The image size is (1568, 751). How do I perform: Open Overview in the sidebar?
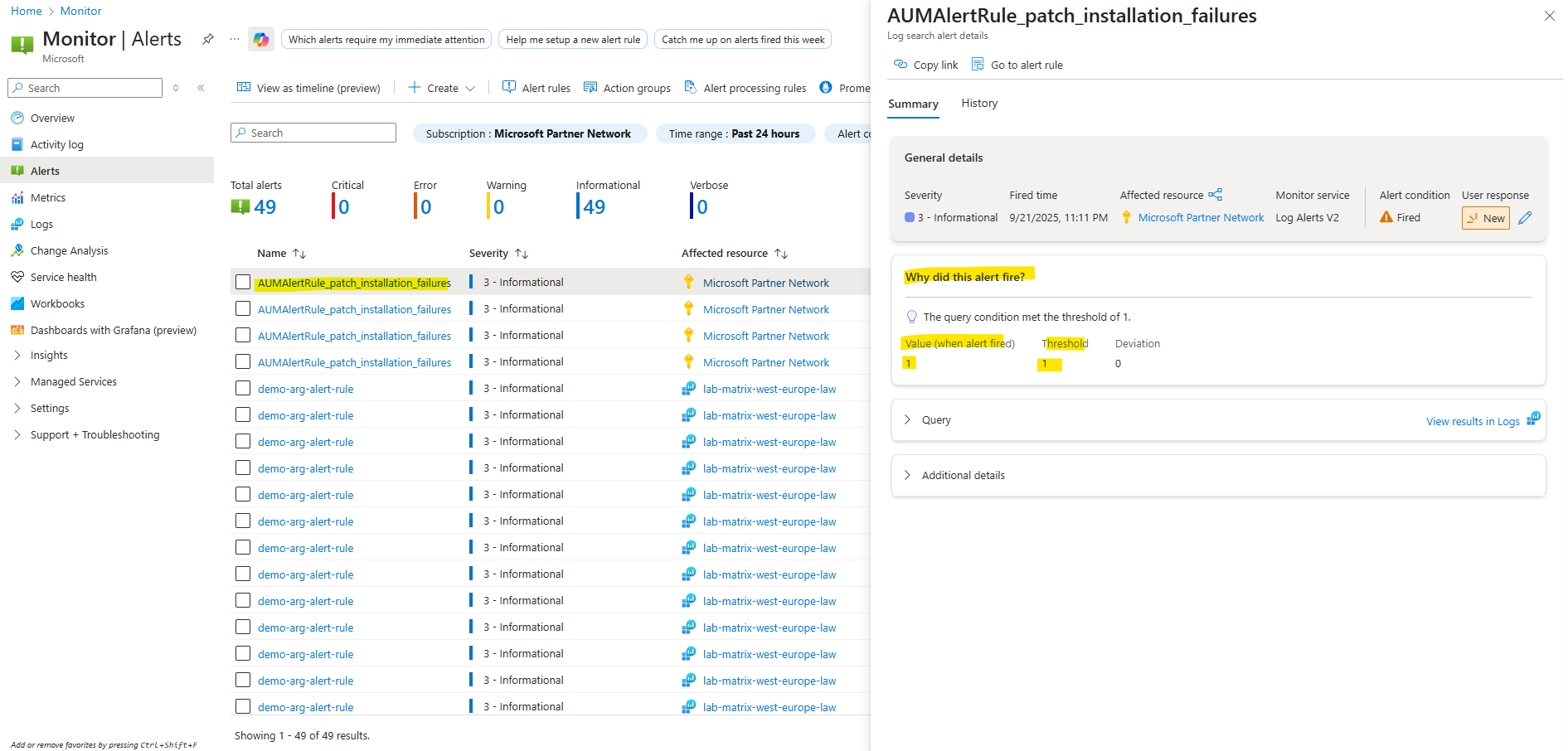pos(52,118)
